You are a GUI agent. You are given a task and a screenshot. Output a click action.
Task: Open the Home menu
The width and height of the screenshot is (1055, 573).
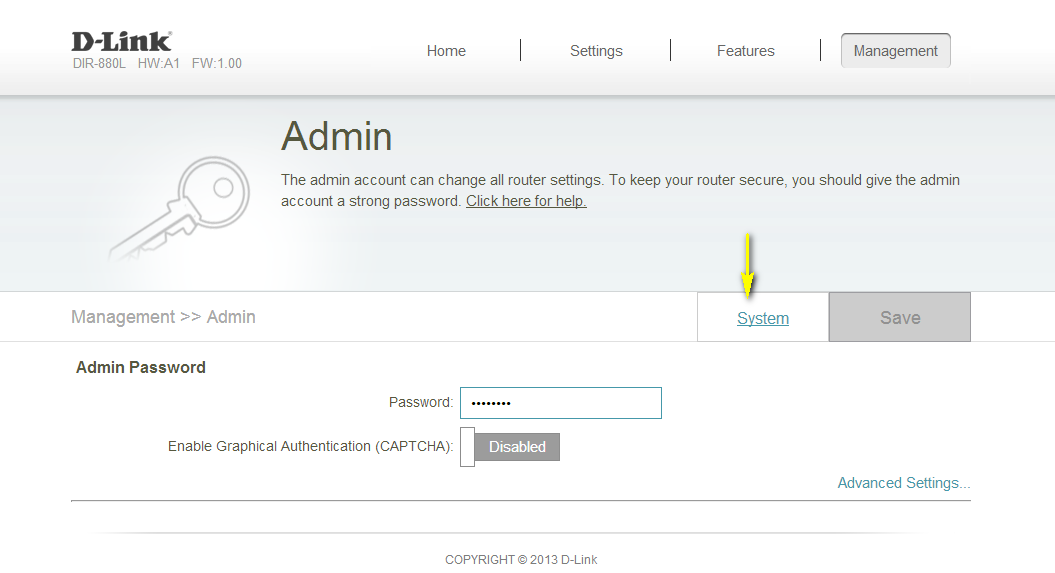446,51
